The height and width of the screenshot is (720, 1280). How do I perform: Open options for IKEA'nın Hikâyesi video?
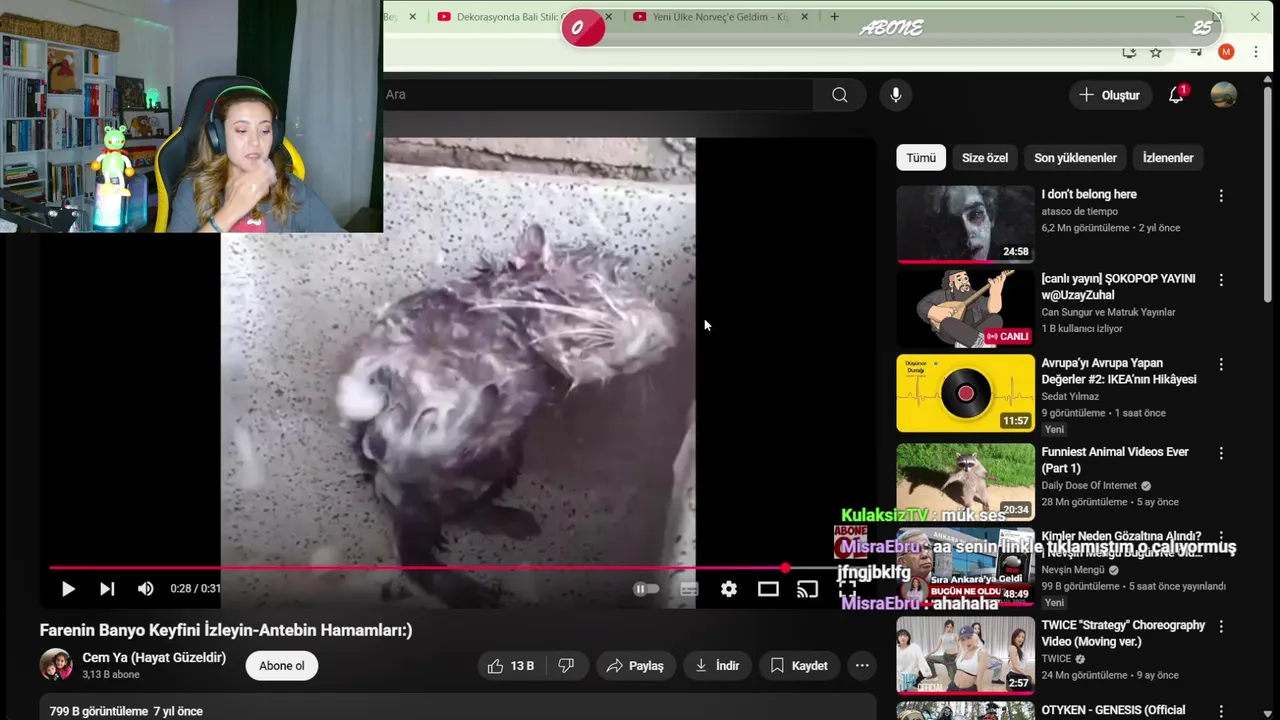pyautogui.click(x=1221, y=365)
